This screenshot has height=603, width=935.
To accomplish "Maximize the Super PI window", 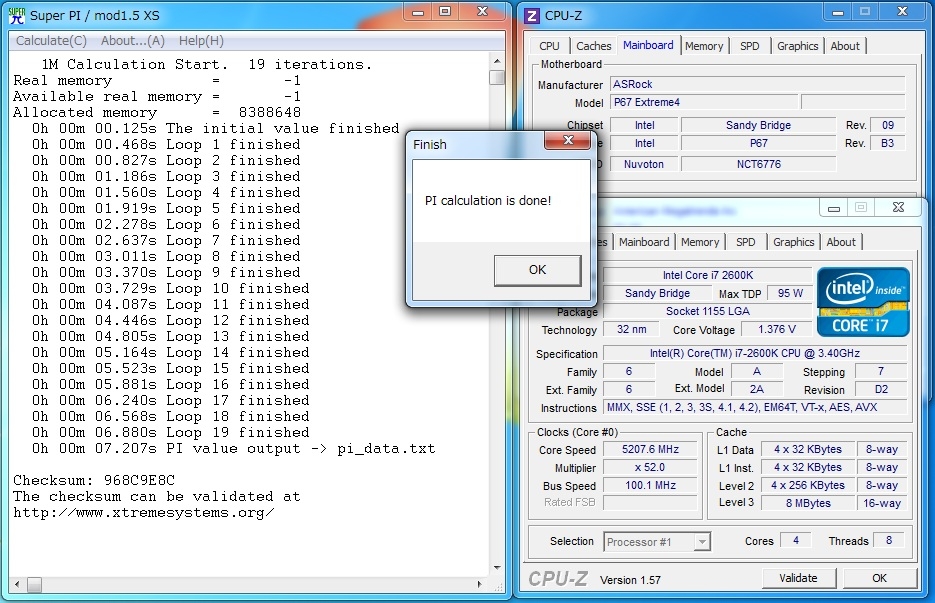I will tap(445, 12).
